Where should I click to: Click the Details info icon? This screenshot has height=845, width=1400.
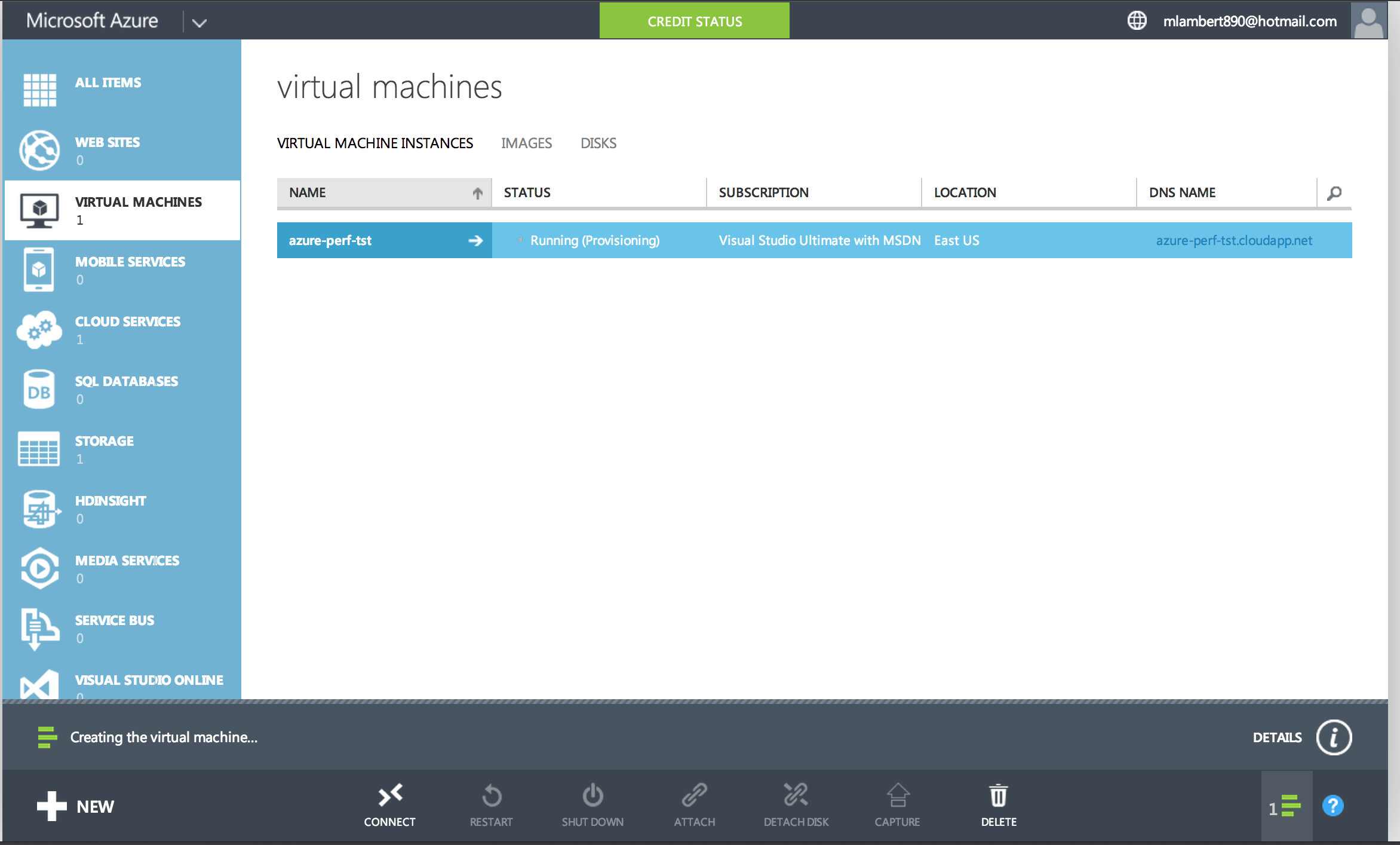[1334, 737]
